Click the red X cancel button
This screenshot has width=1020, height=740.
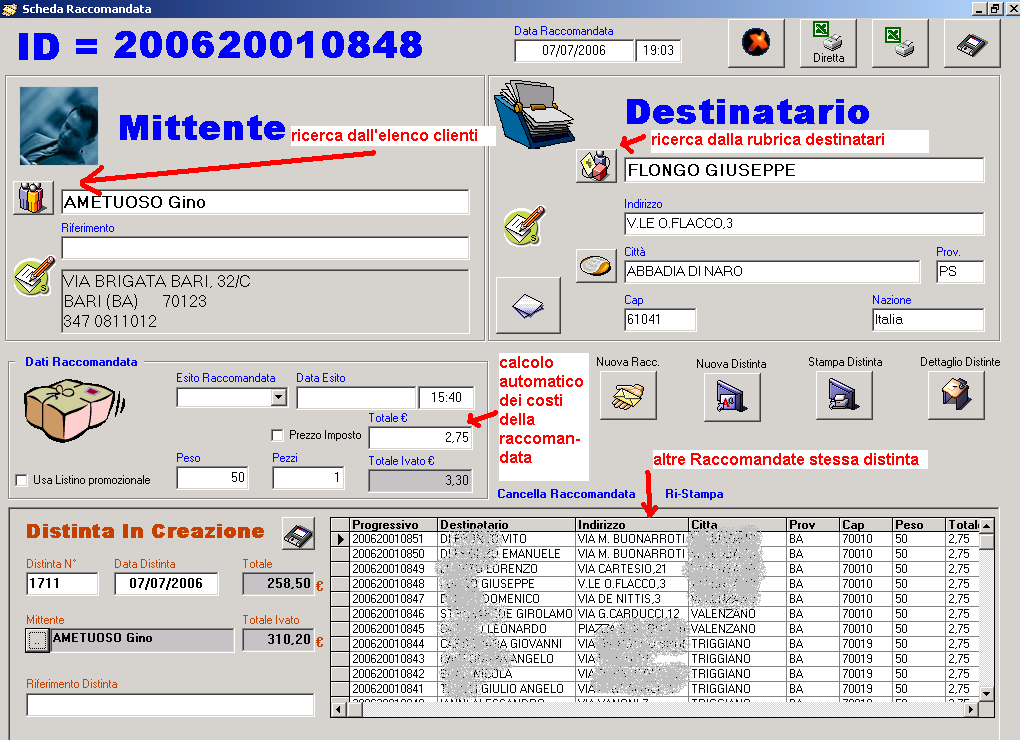pos(756,43)
